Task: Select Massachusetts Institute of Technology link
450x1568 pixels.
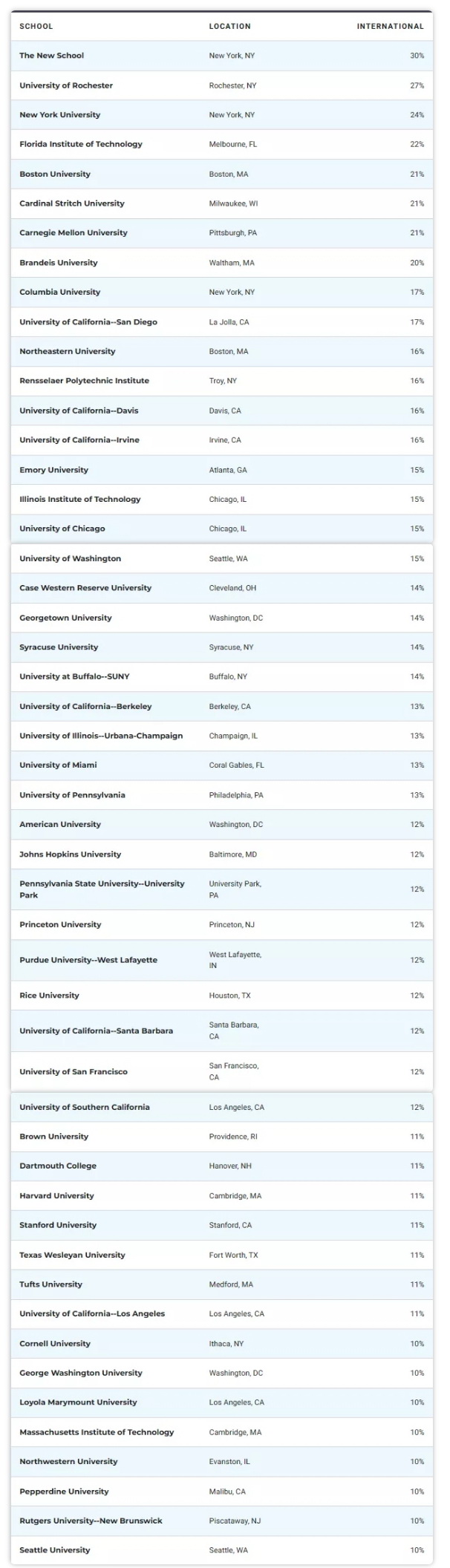Action: pos(97,1432)
